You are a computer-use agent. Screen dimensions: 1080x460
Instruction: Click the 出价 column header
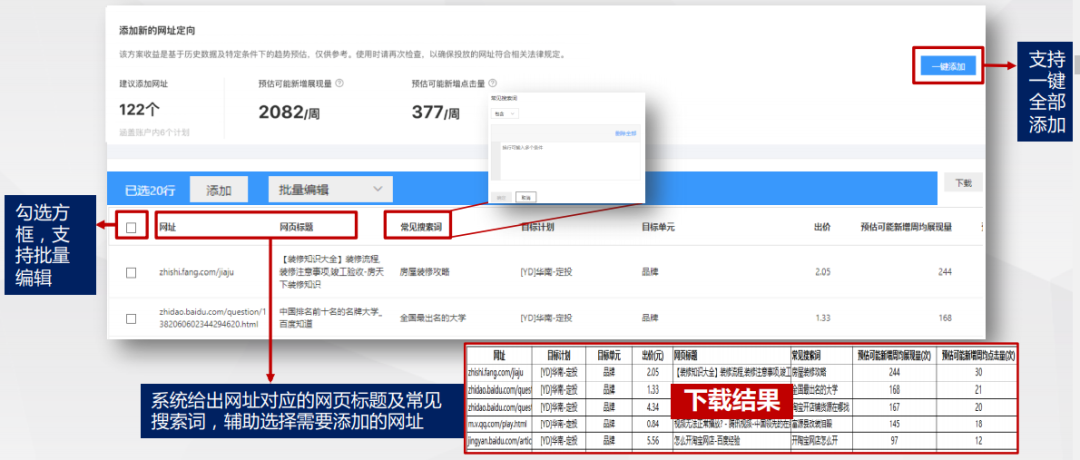pyautogui.click(x=822, y=227)
